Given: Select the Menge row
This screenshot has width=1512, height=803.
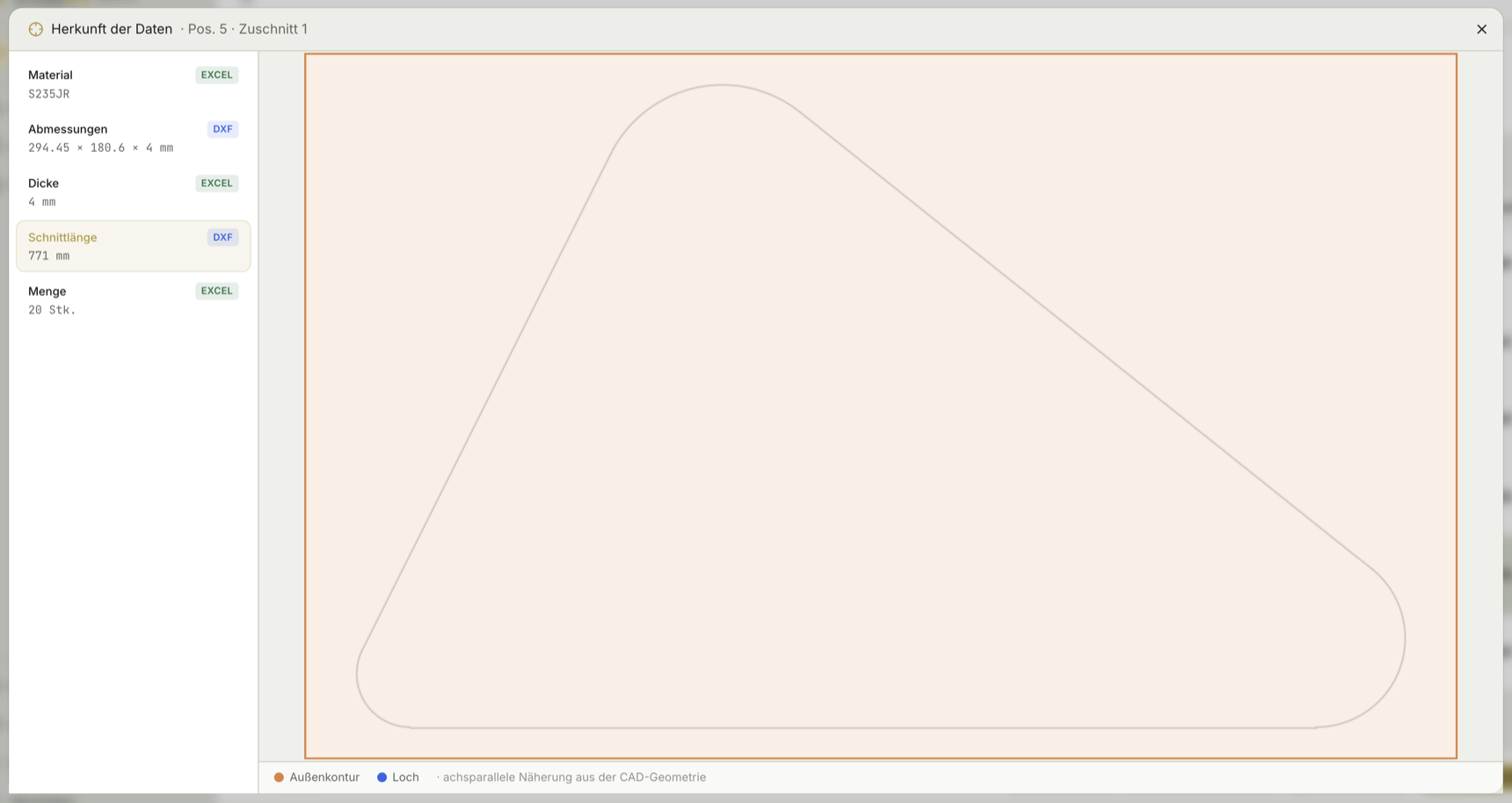Looking at the screenshot, I should 134,300.
